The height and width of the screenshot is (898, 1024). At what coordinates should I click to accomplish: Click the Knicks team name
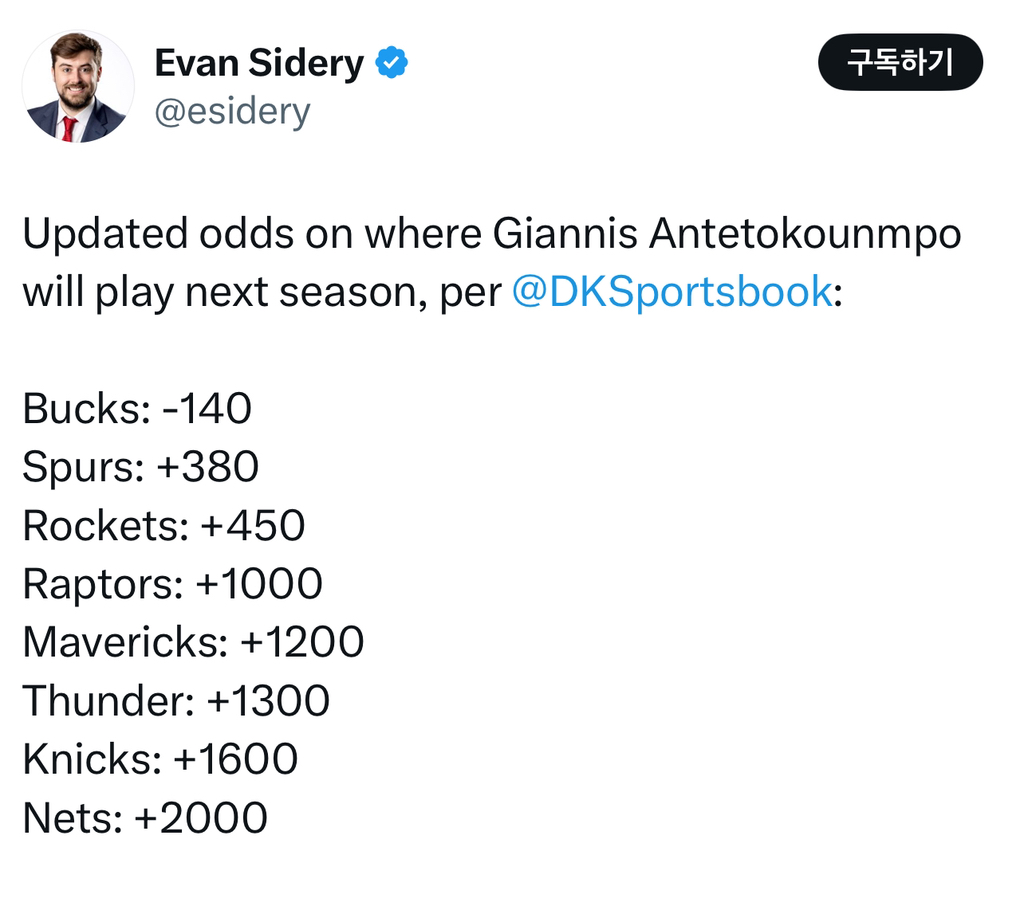(x=87, y=759)
